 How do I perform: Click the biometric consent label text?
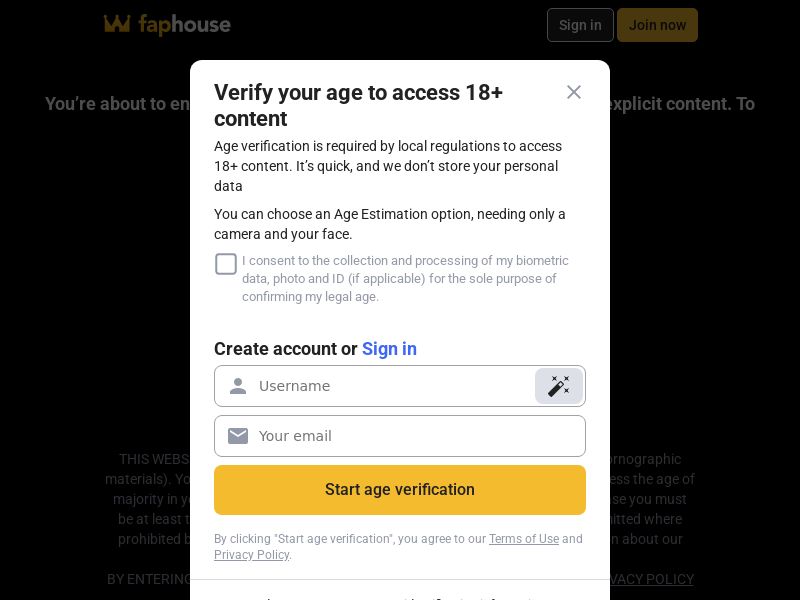[x=405, y=278]
